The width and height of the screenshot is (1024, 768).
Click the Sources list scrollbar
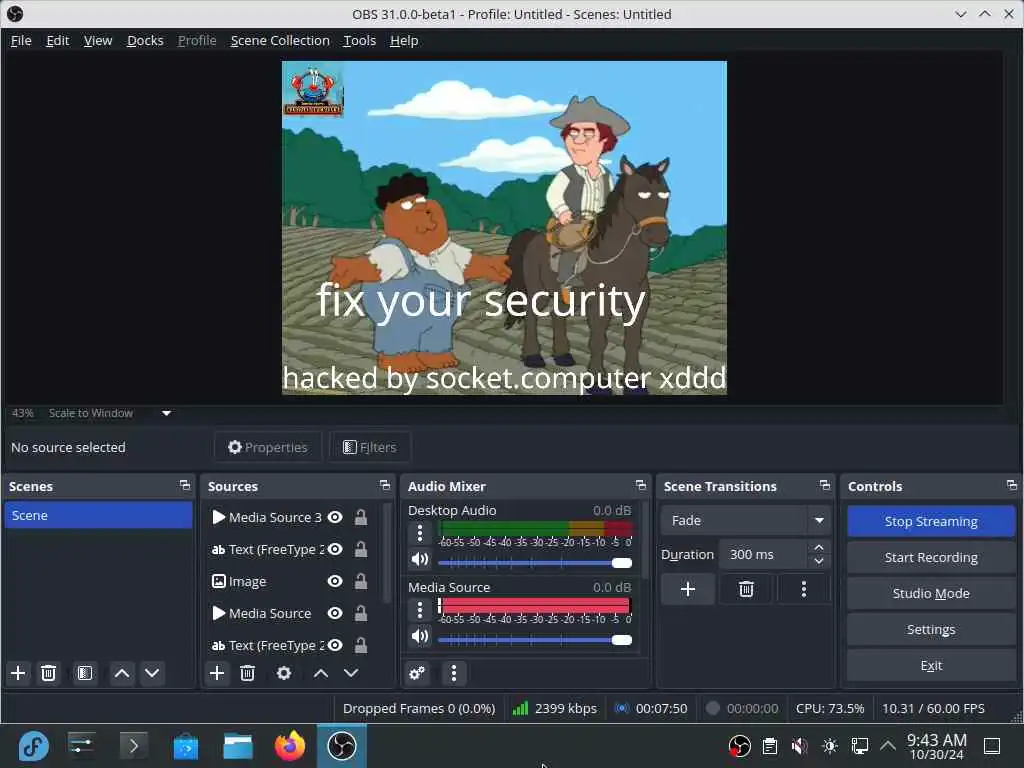tap(387, 554)
